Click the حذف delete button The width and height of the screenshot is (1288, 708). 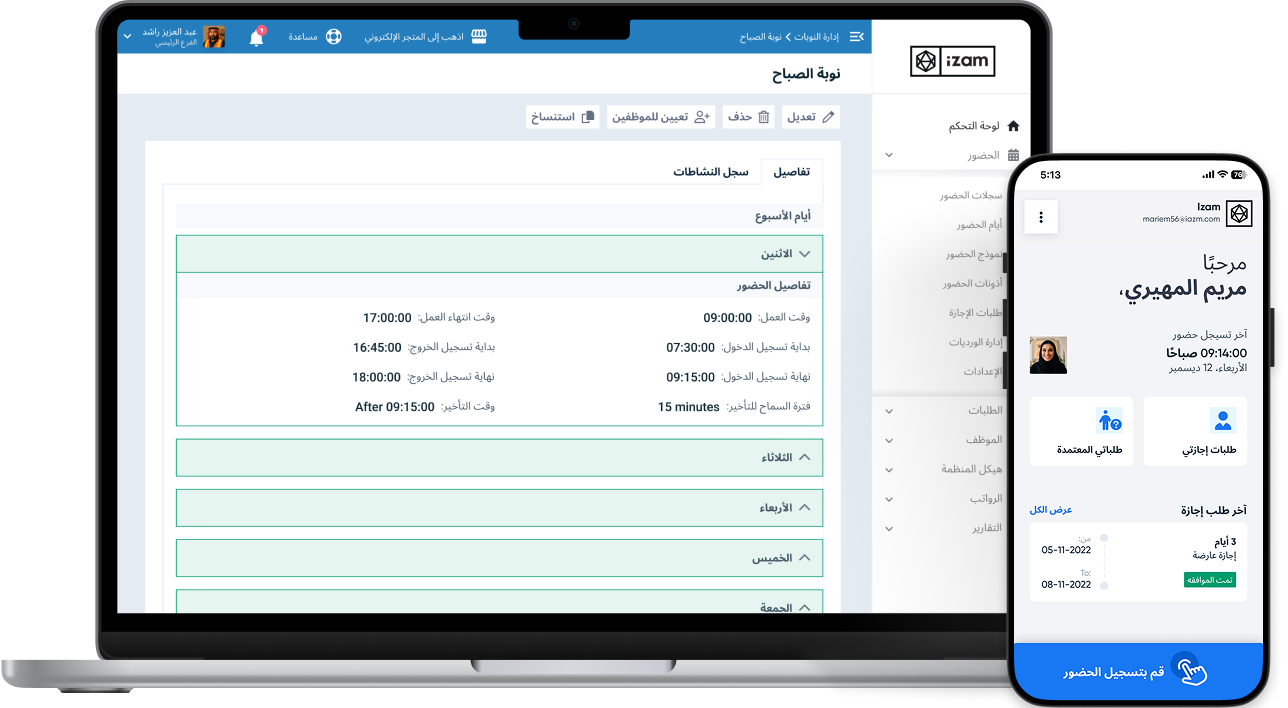tap(748, 117)
